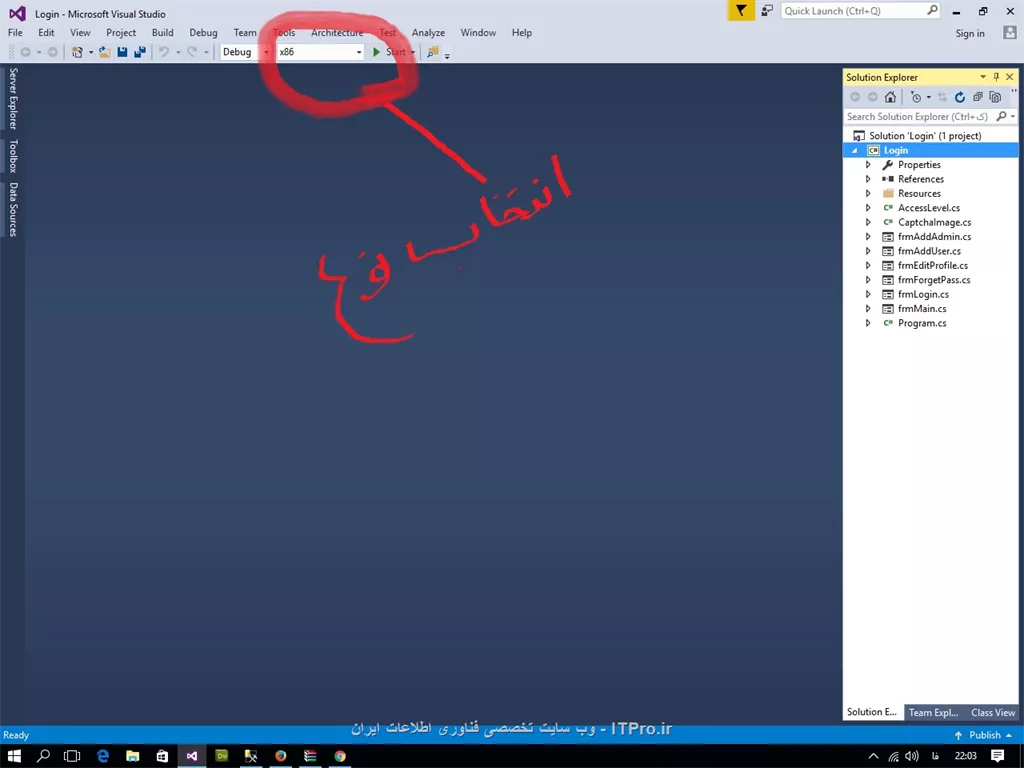The width and height of the screenshot is (1024, 768).
Task: Click the Solution Explorer Back icon
Action: pos(855,97)
